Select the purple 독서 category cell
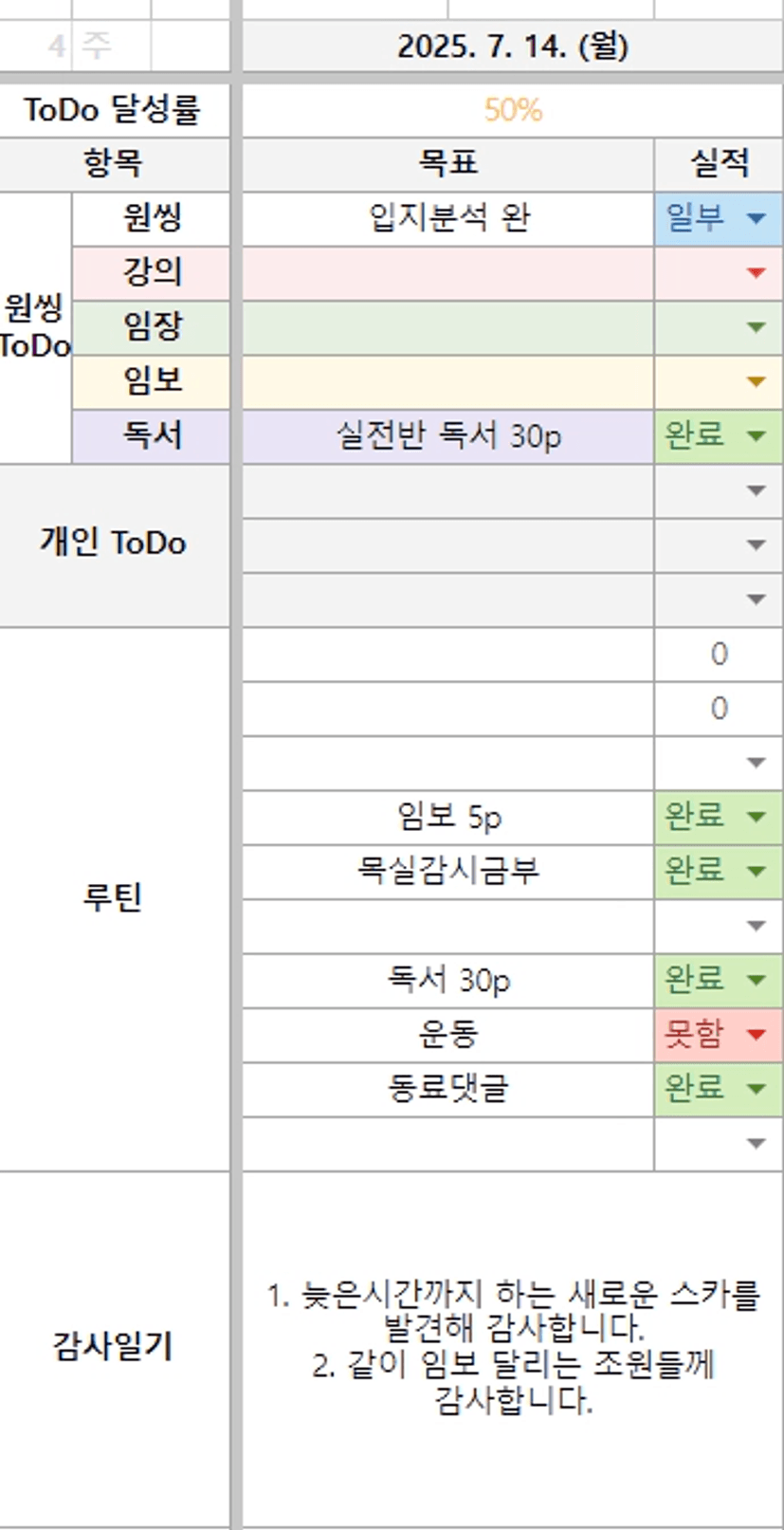This screenshot has height=1530, width=784. click(151, 436)
